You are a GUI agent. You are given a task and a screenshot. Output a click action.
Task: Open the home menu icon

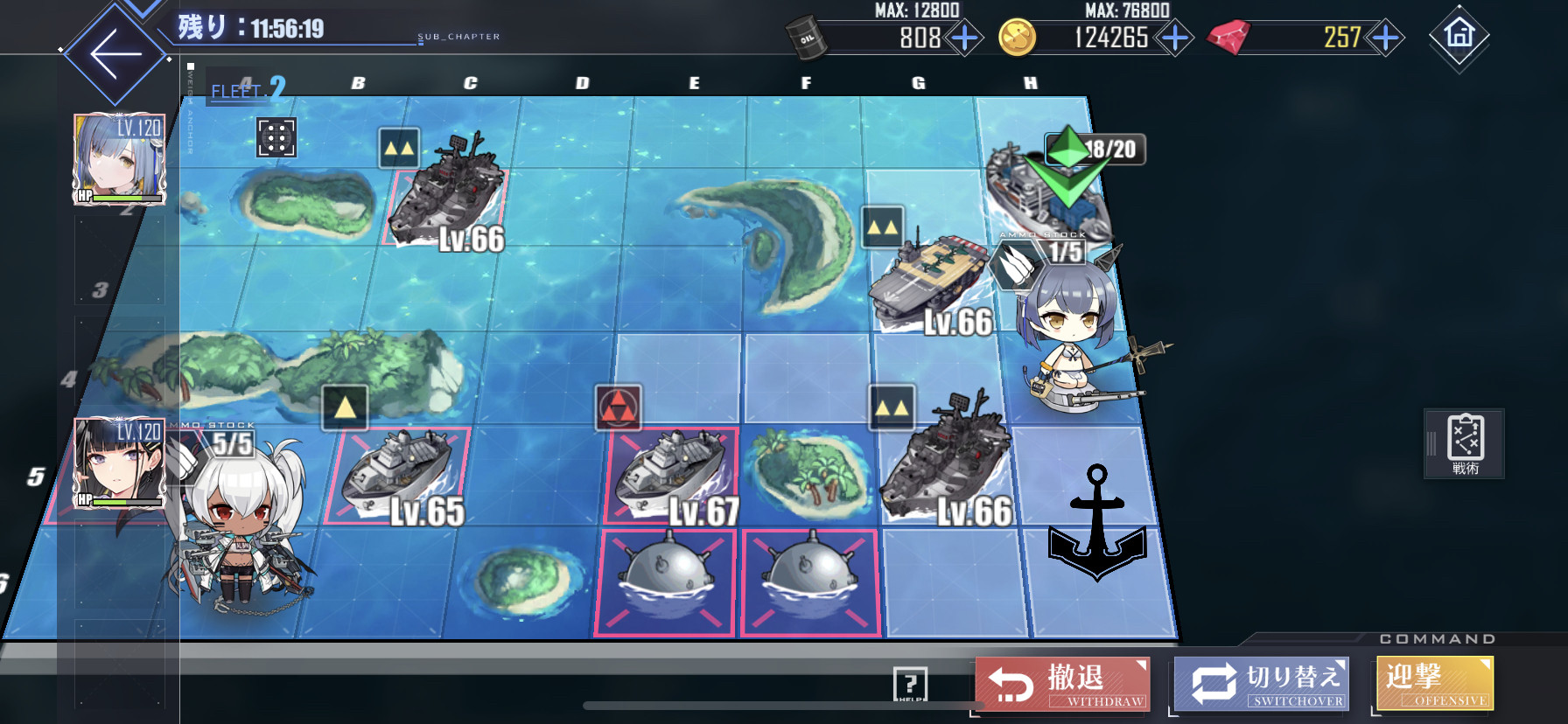(1459, 37)
